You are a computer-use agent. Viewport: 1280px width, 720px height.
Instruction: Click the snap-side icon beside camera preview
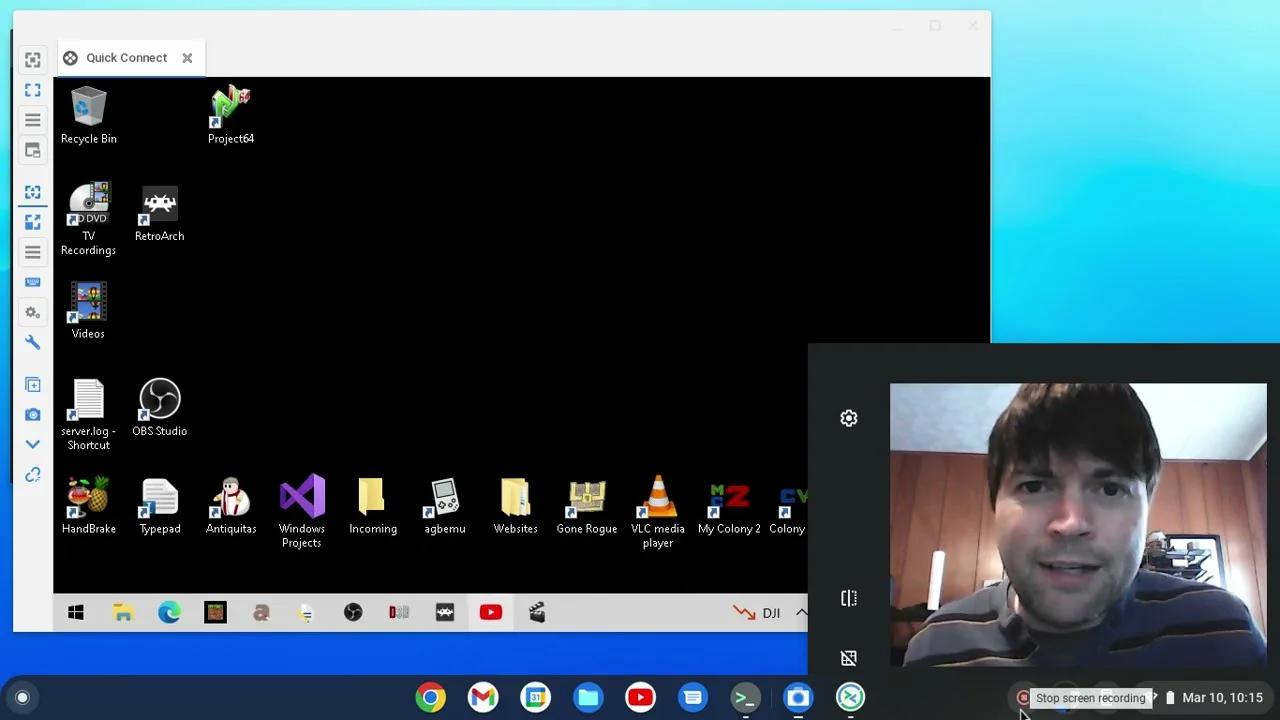[849, 598]
